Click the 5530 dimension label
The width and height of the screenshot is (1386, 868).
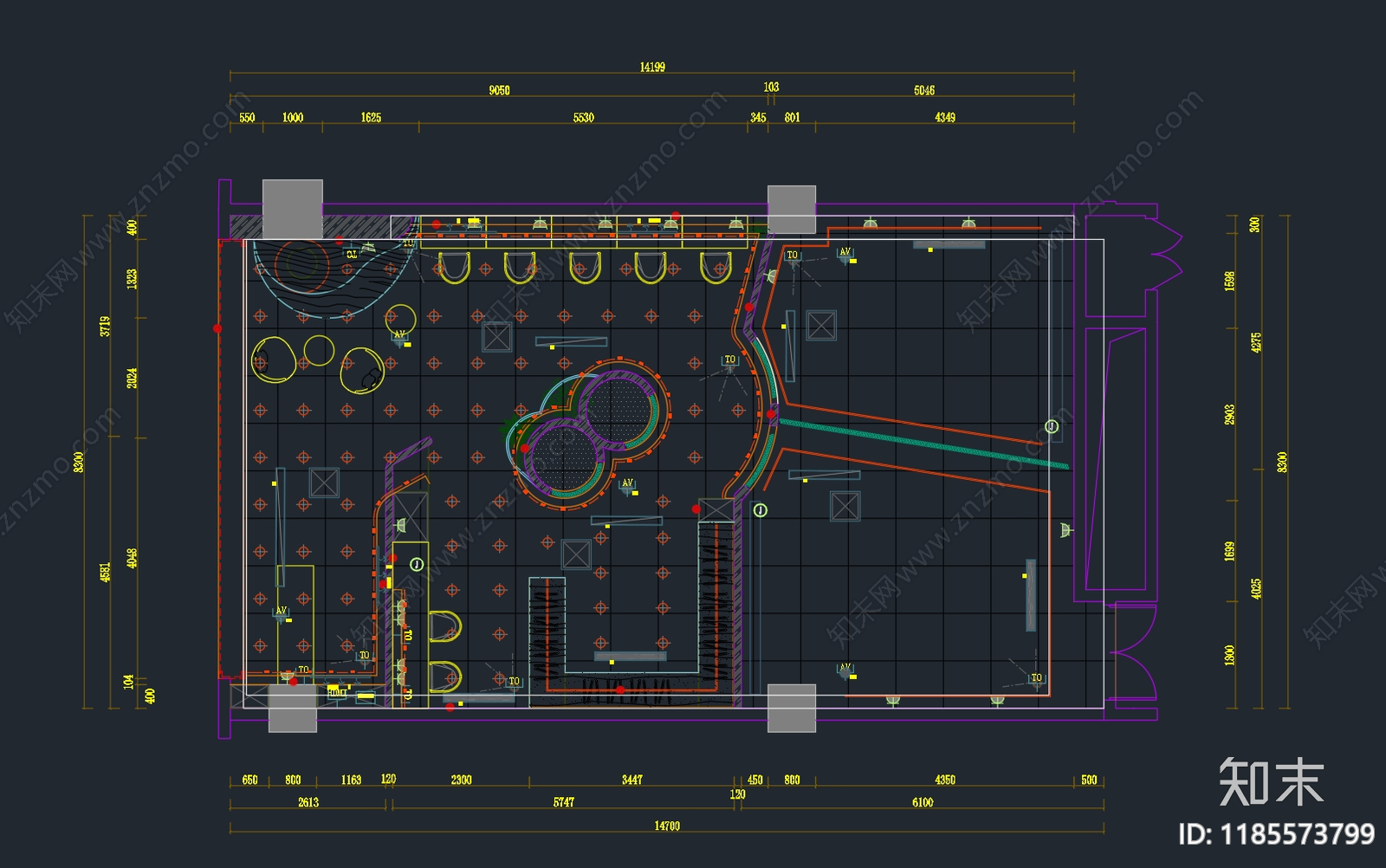[584, 118]
